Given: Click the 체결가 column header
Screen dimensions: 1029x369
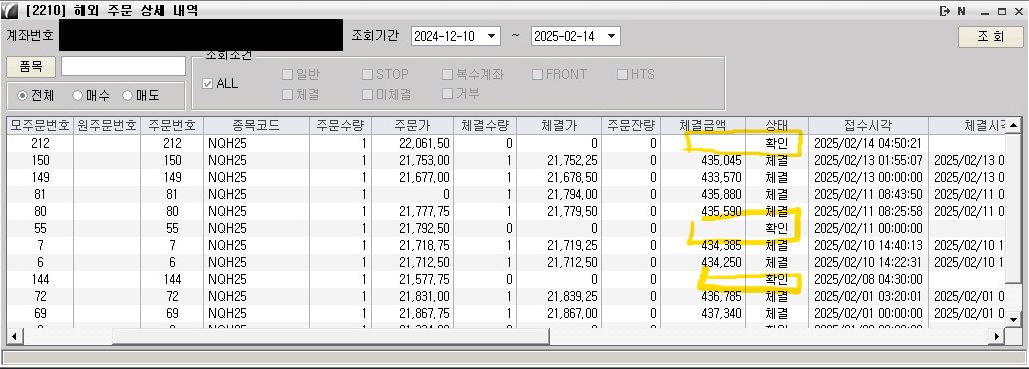Looking at the screenshot, I should tap(558, 125).
